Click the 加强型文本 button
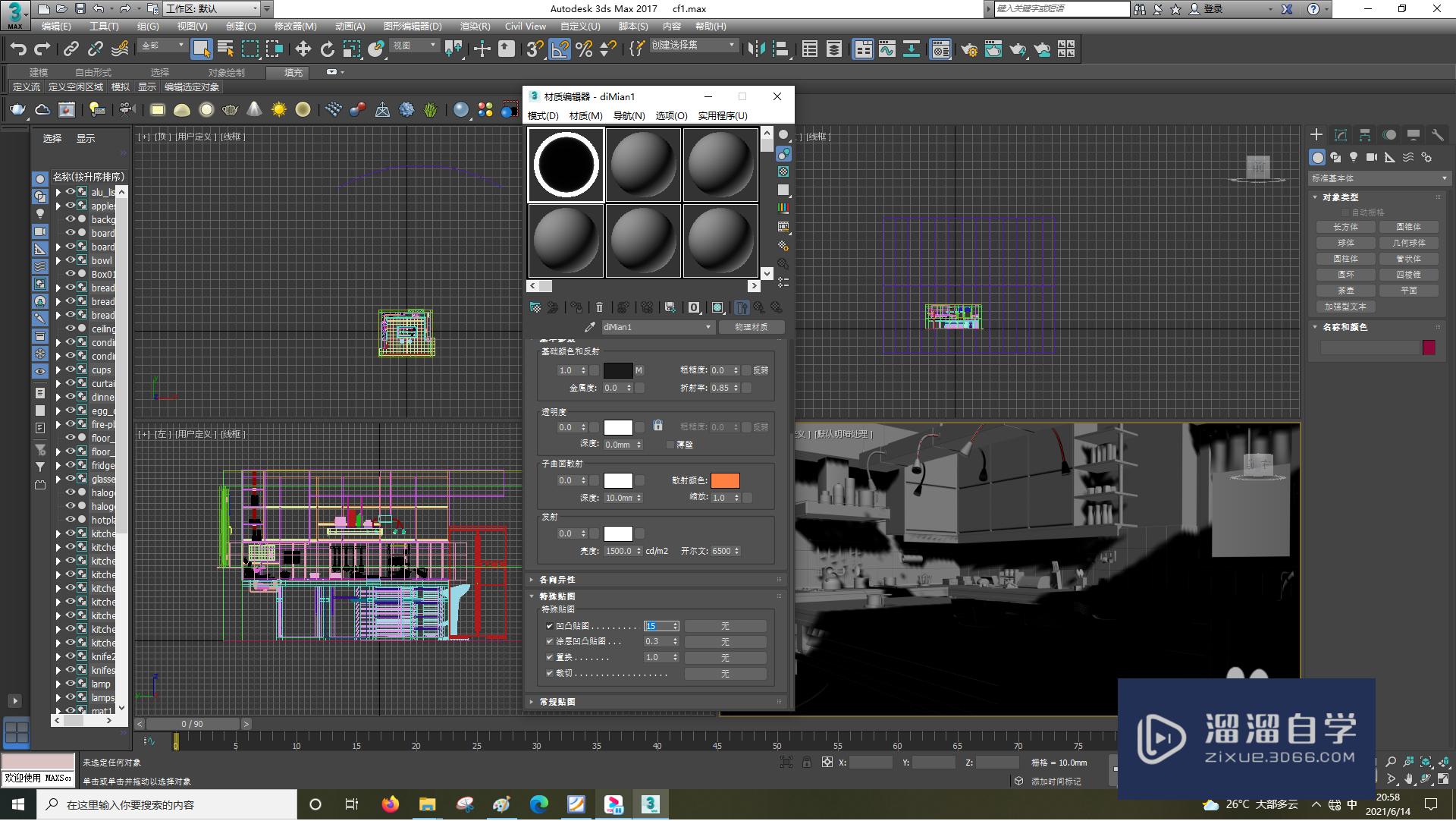 [x=1346, y=307]
